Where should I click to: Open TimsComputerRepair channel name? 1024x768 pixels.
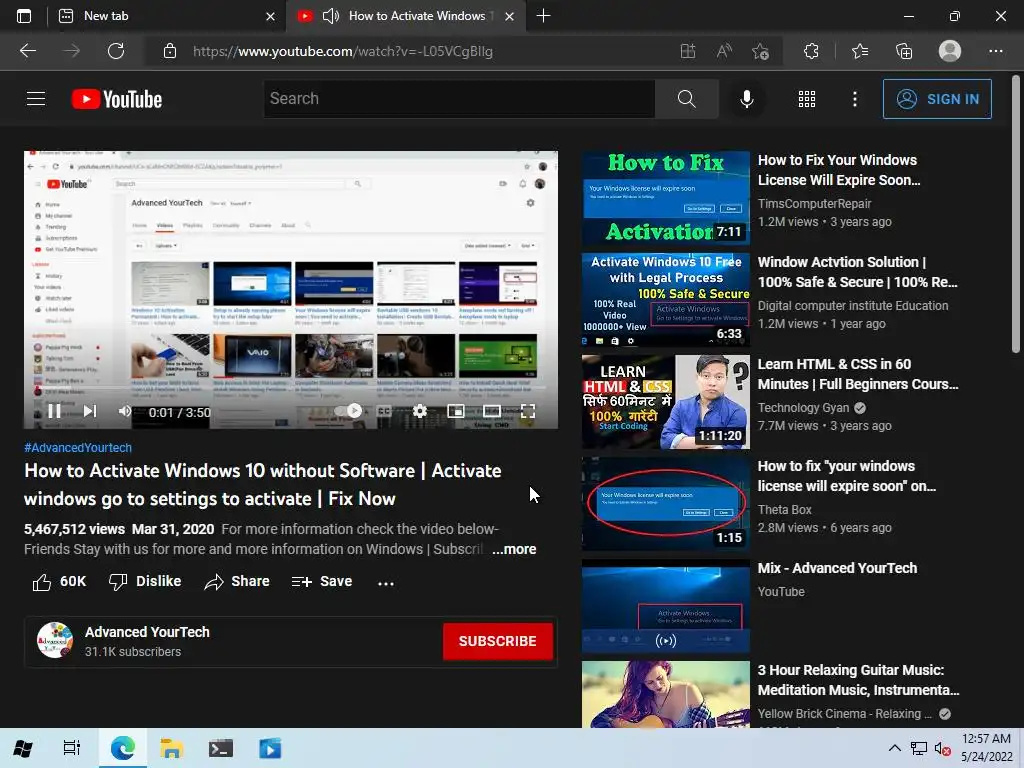coord(814,204)
